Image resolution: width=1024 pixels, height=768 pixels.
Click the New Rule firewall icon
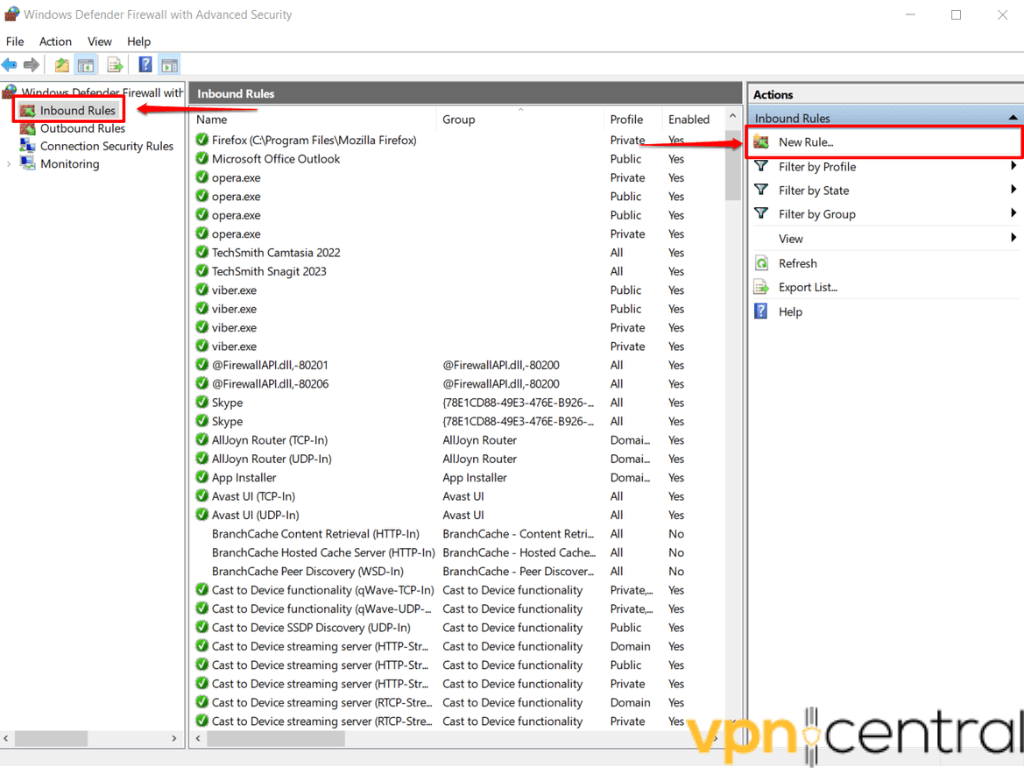[761, 142]
